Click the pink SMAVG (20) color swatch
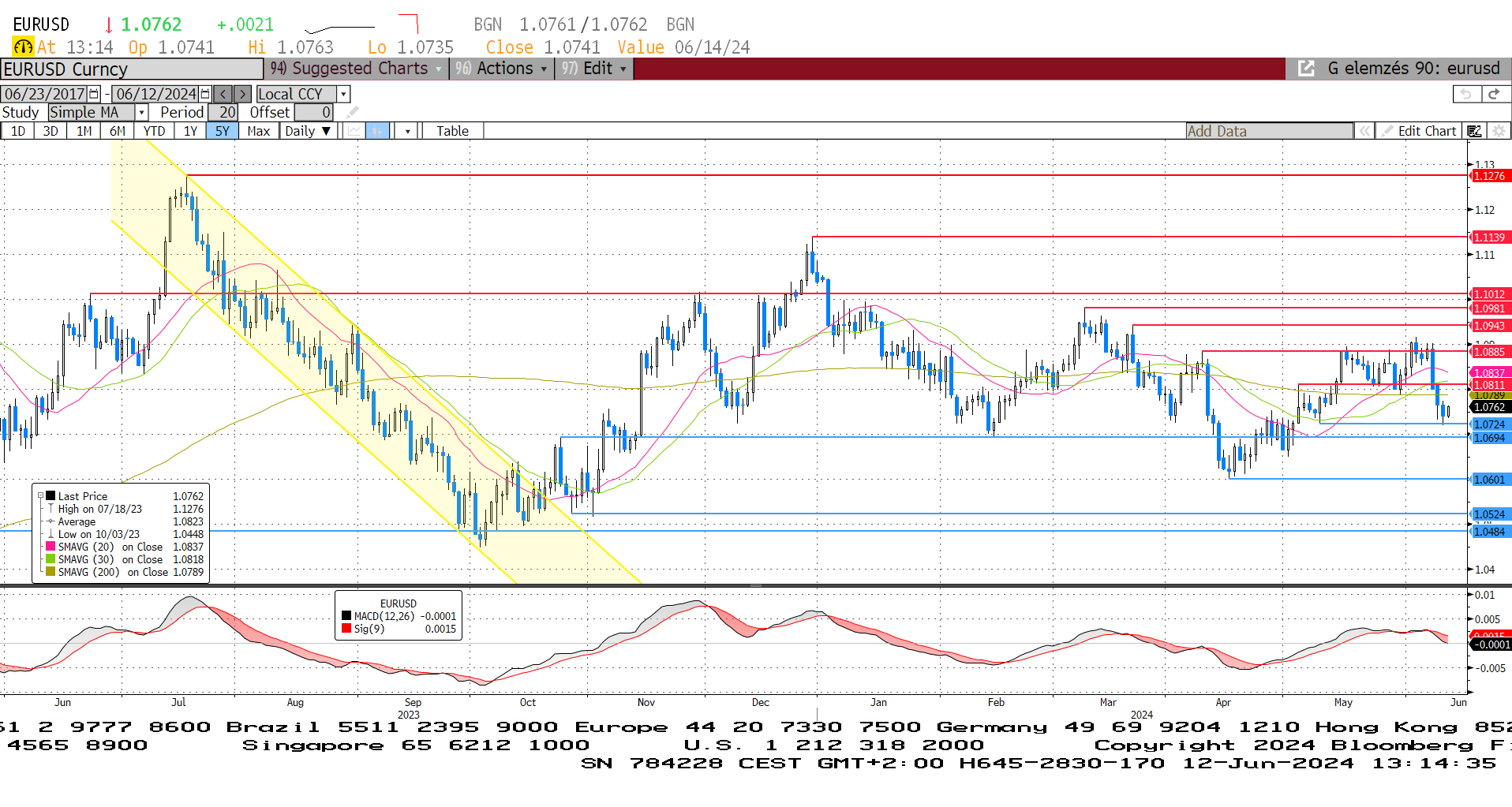This screenshot has width=1512, height=807. click(x=51, y=547)
